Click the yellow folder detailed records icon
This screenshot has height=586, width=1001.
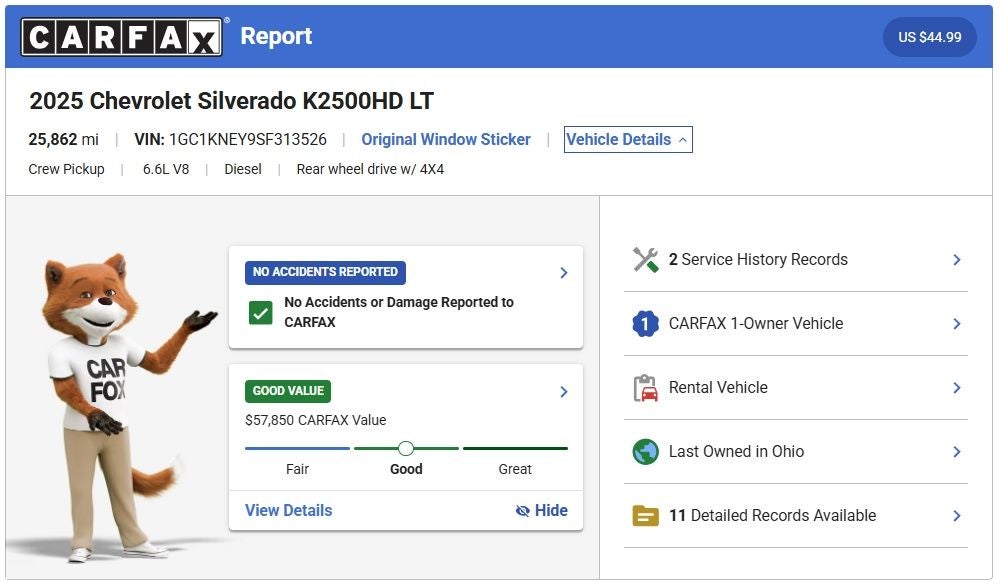point(645,515)
